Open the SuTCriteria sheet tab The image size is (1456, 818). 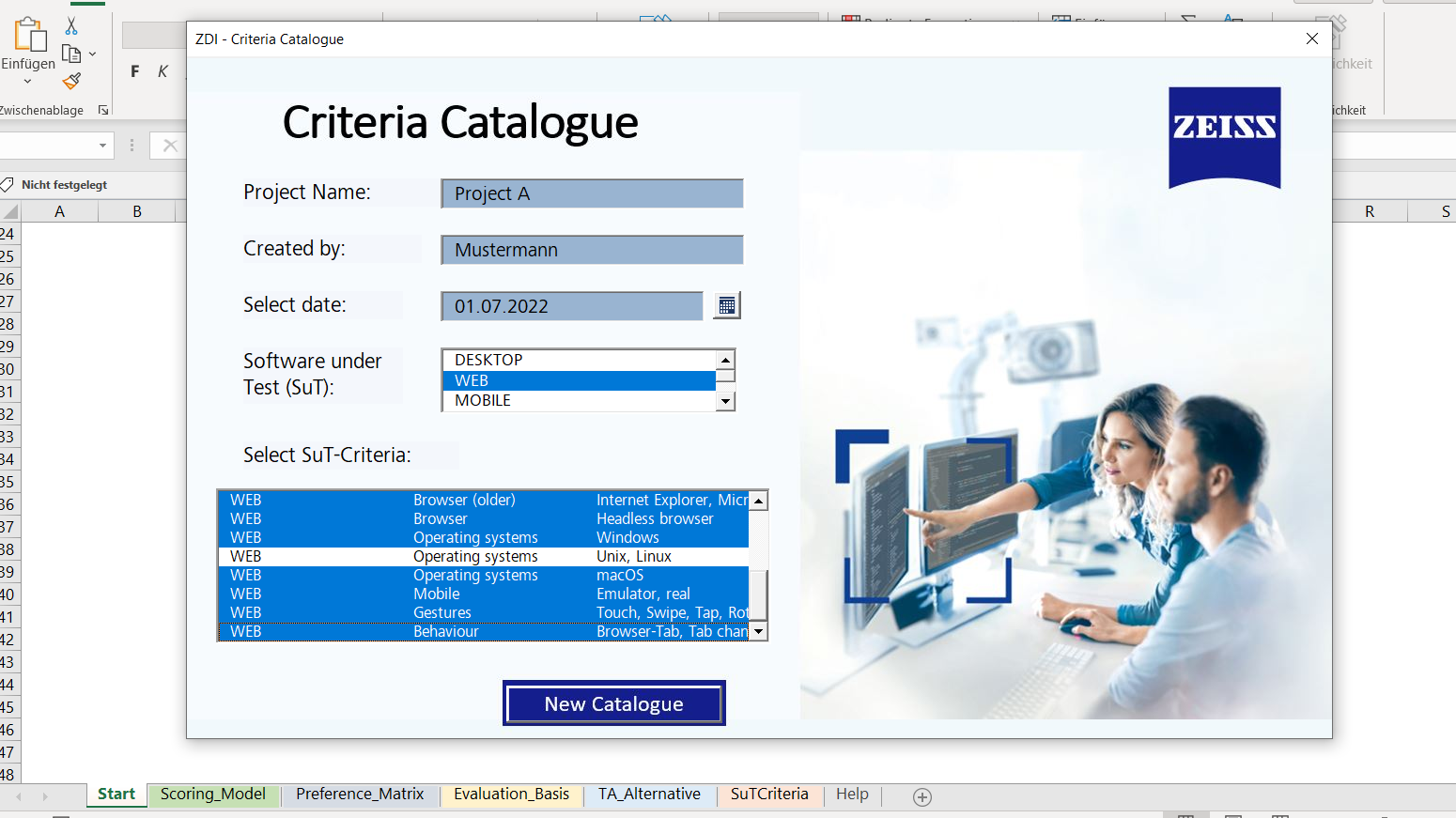point(768,794)
